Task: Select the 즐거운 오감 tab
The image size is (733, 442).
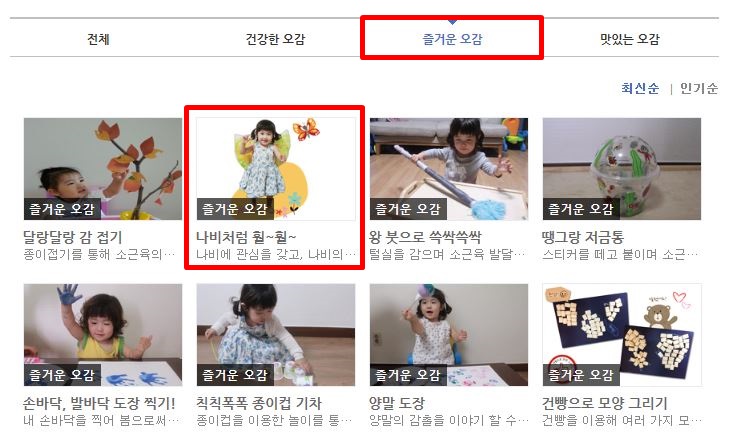Action: [452, 39]
